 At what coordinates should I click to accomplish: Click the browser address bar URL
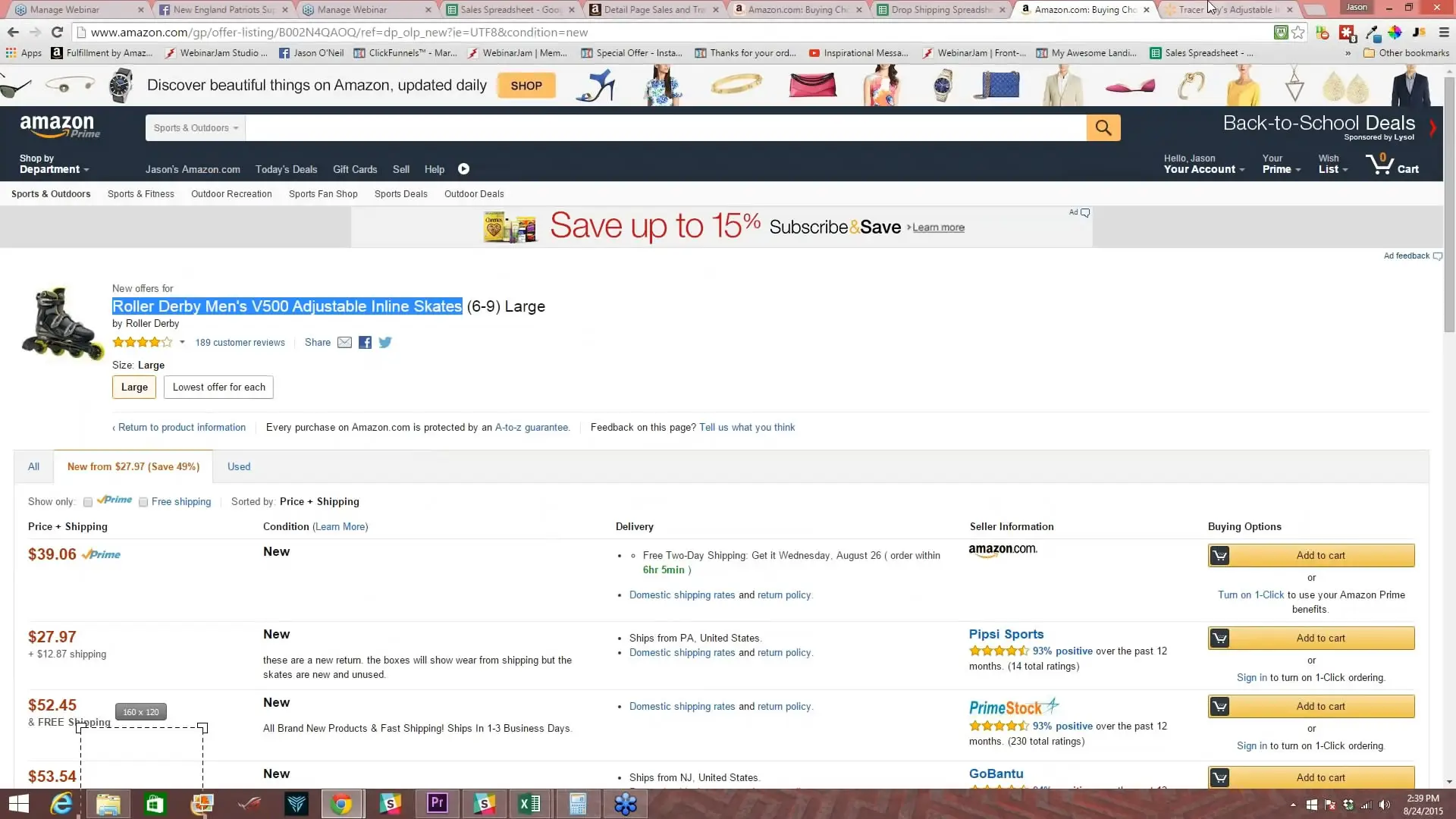[x=339, y=33]
